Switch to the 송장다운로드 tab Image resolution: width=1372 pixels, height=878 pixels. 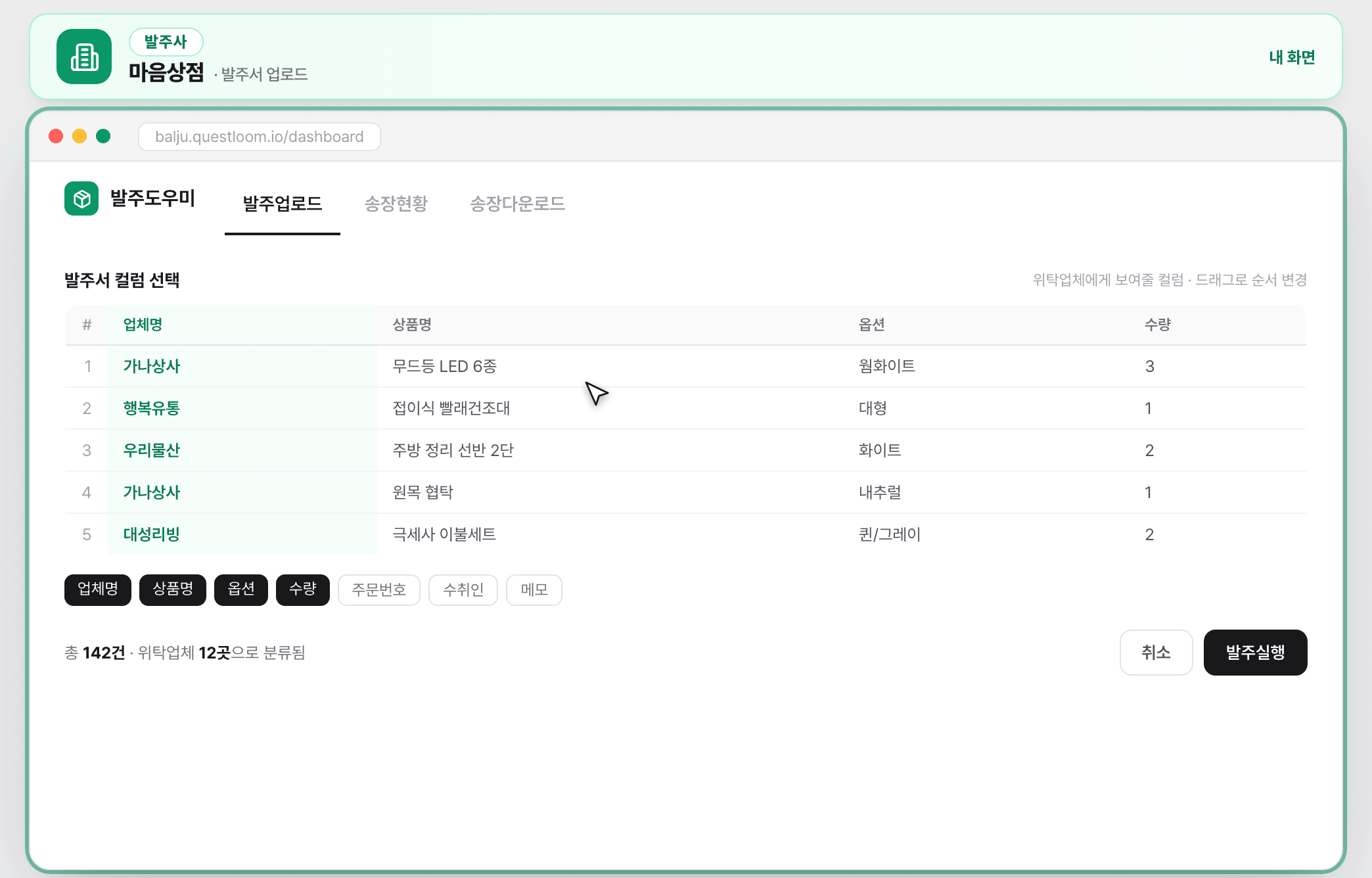tap(518, 204)
